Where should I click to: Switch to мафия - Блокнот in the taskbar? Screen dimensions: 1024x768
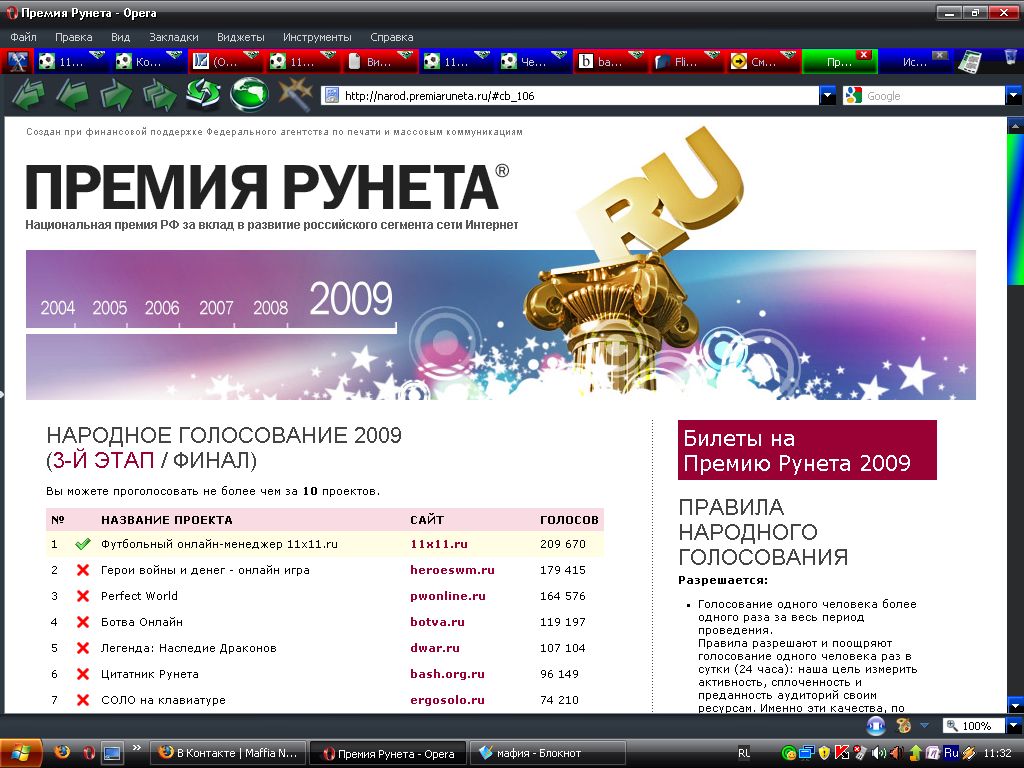[x=548, y=753]
